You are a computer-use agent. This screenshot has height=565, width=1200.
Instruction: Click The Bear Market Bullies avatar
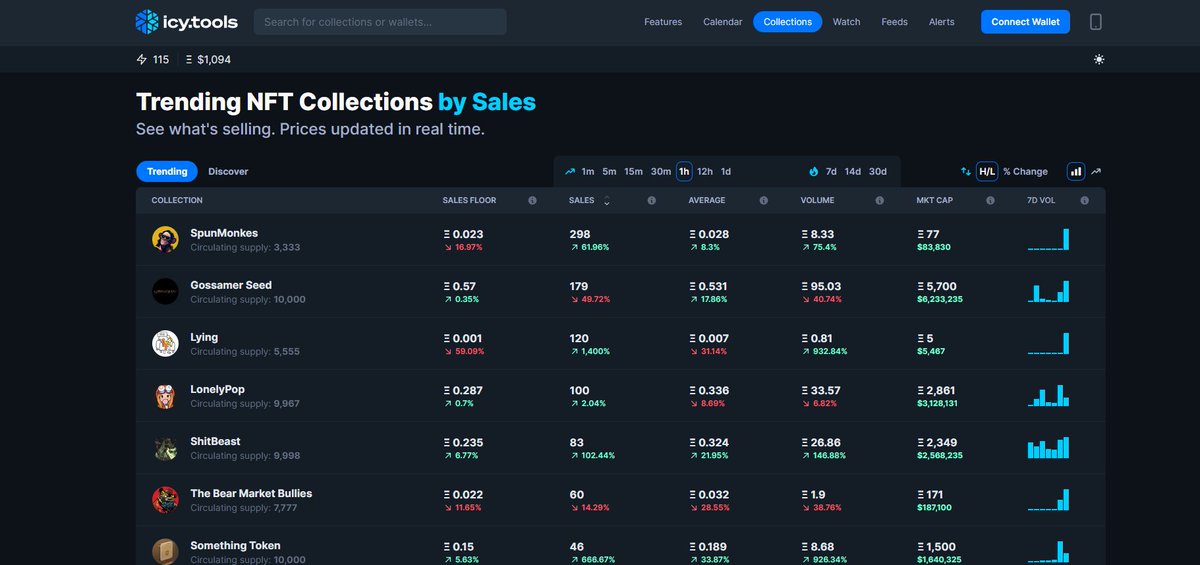(x=165, y=500)
